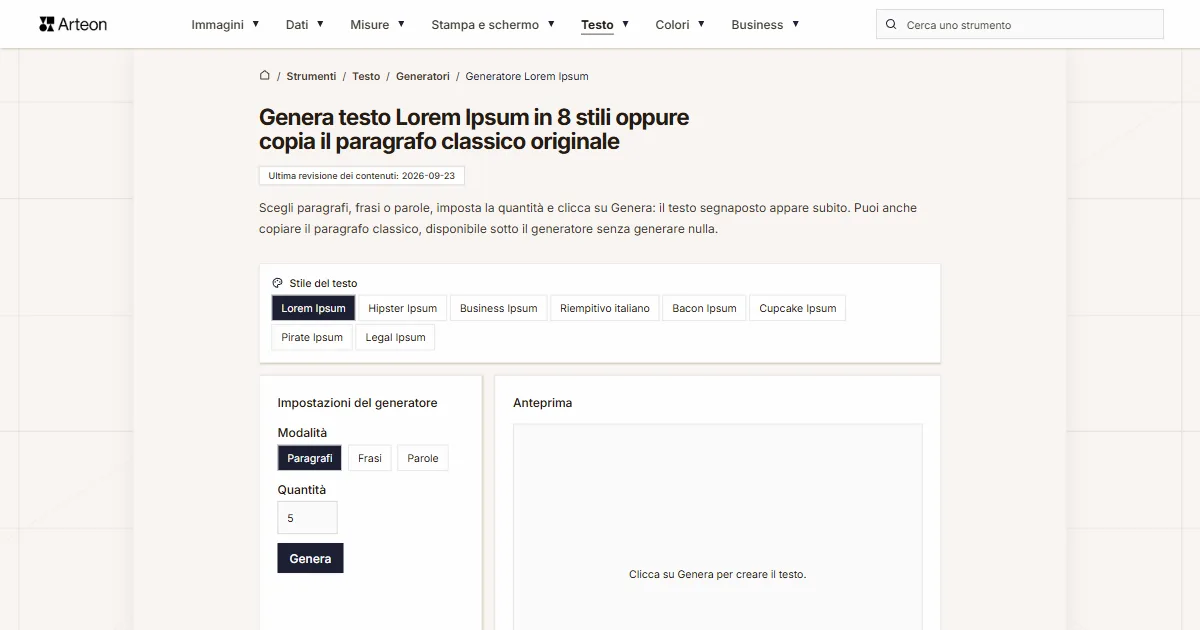Select the Bacon Ipsum style
The width and height of the screenshot is (1200, 630).
(x=704, y=308)
